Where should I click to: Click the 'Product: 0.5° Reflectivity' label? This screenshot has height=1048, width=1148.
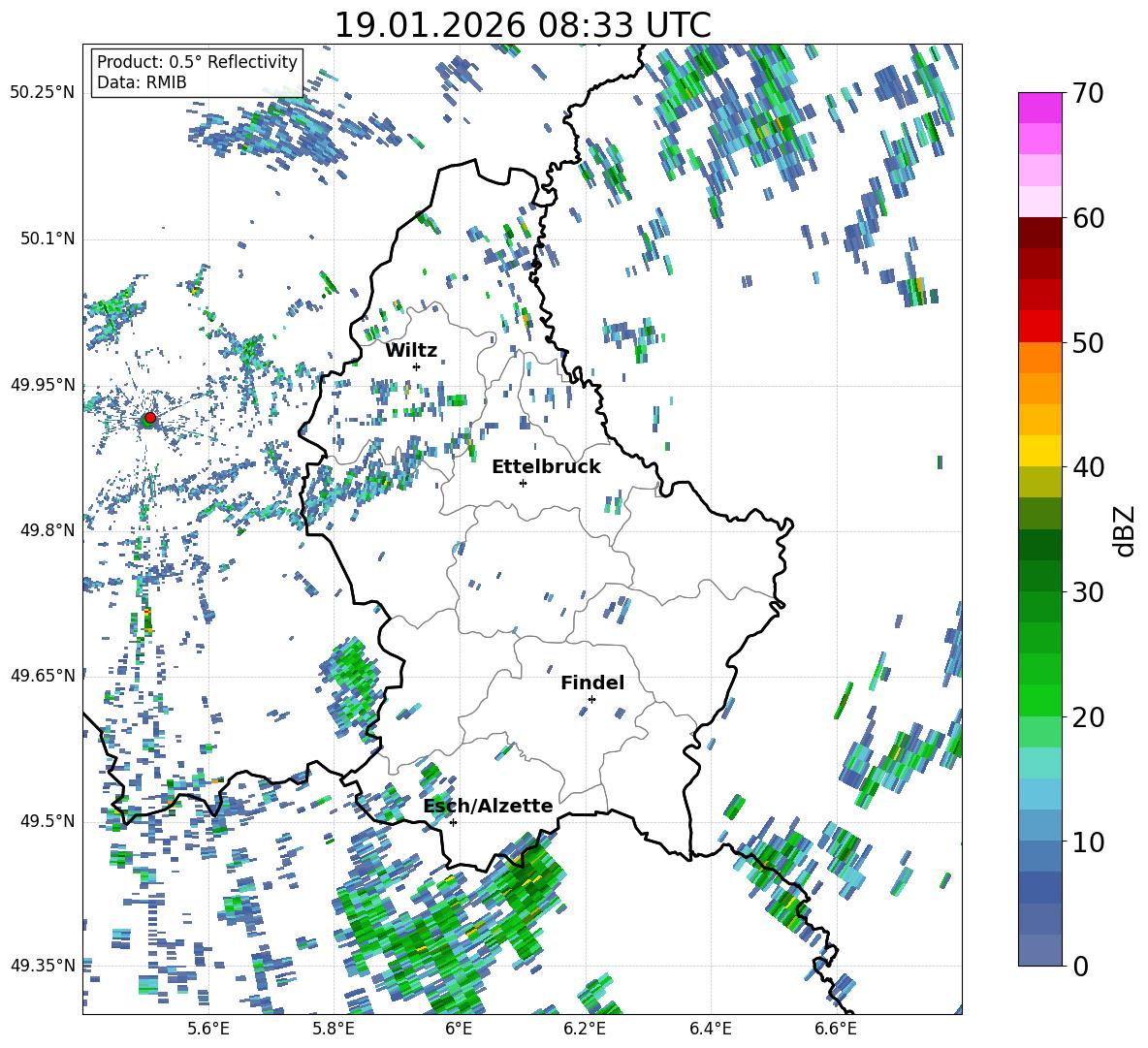(x=197, y=61)
